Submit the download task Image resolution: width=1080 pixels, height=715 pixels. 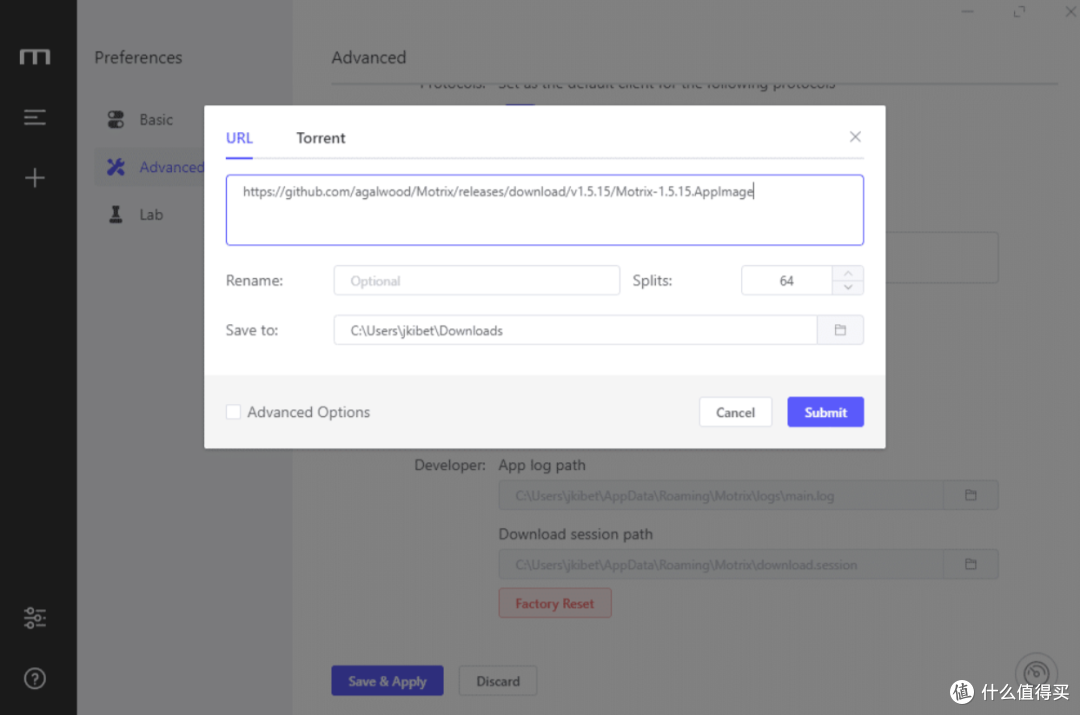[x=825, y=412]
